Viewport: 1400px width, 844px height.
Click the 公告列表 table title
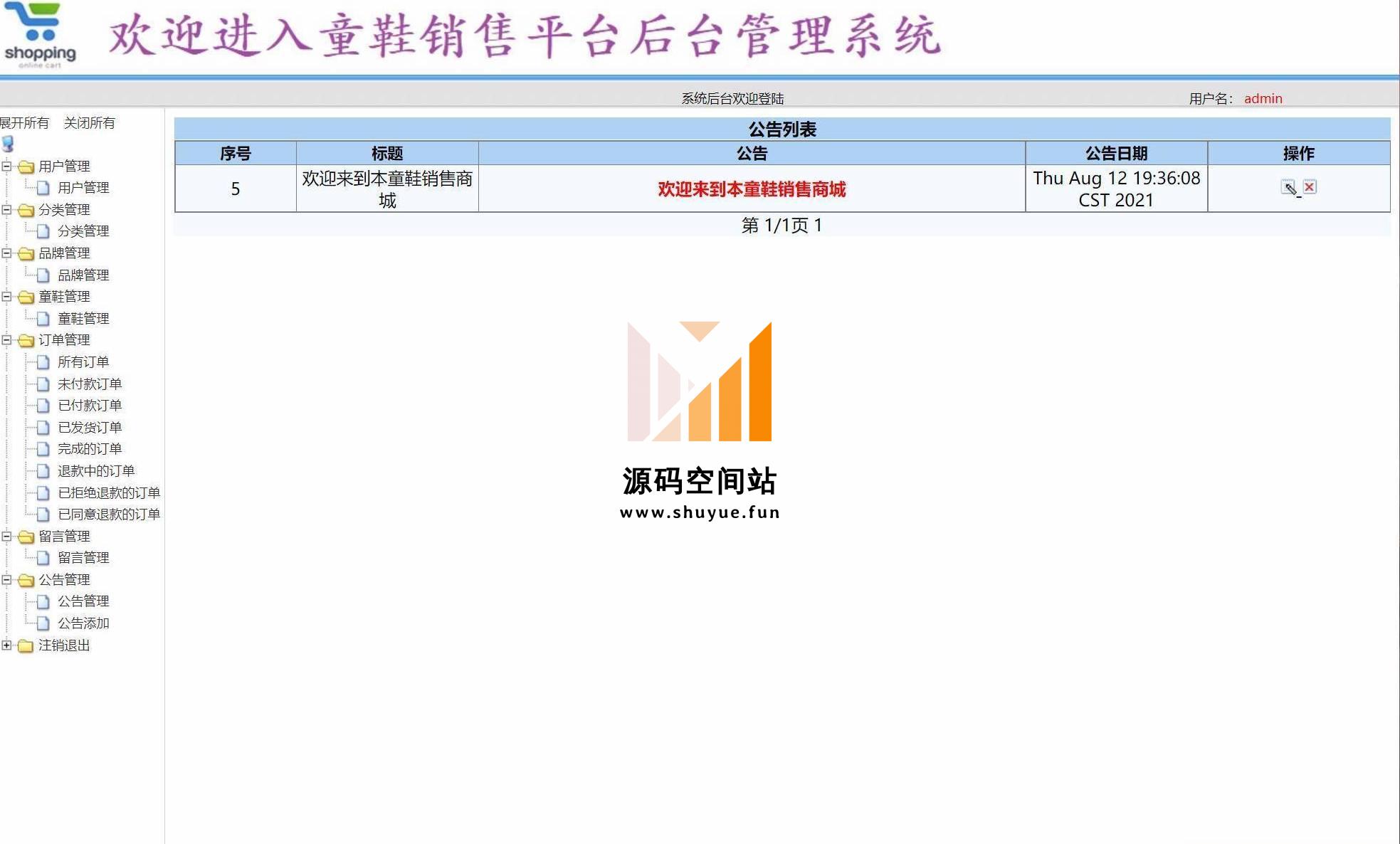[782, 130]
